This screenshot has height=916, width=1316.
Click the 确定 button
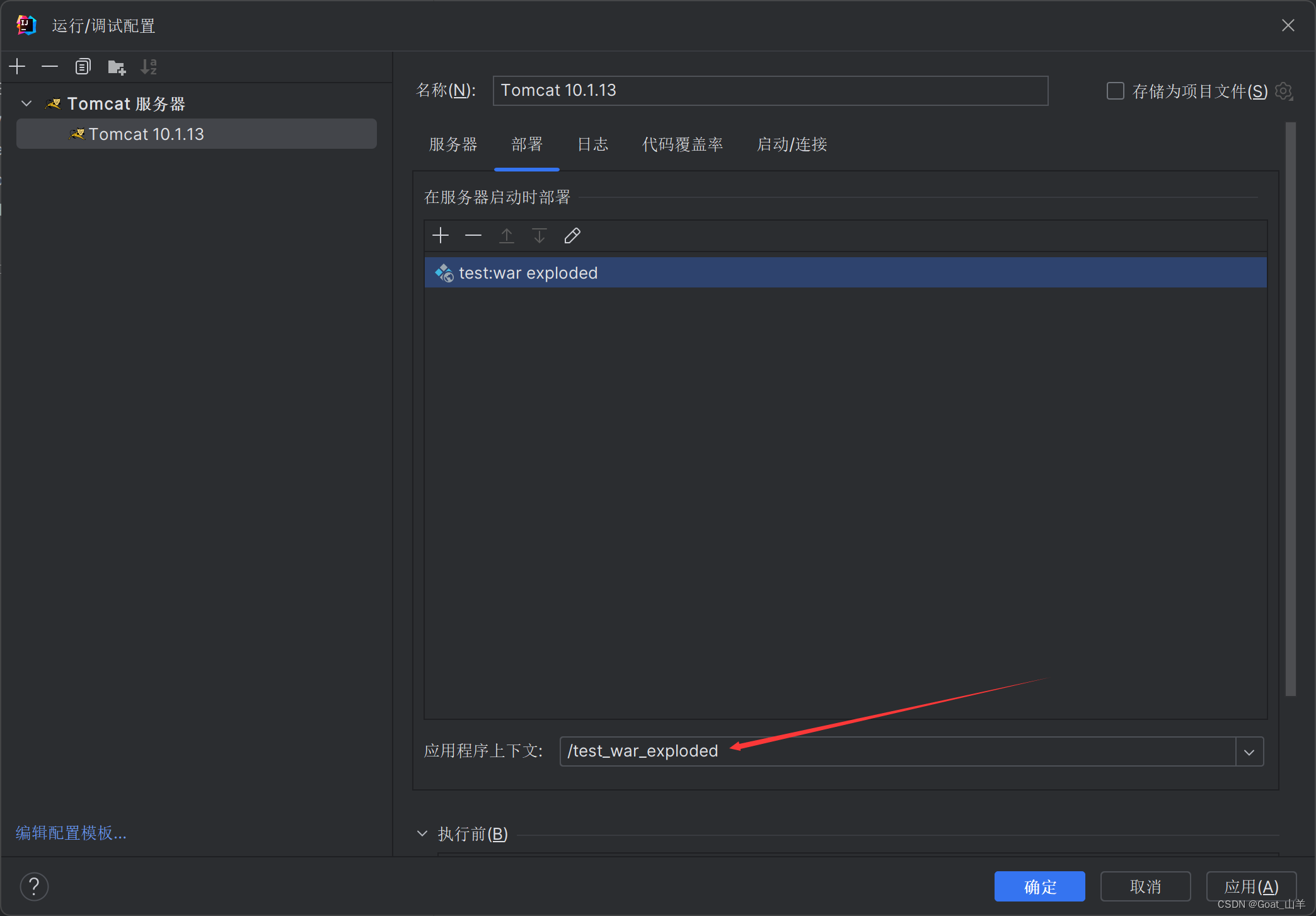1039,887
